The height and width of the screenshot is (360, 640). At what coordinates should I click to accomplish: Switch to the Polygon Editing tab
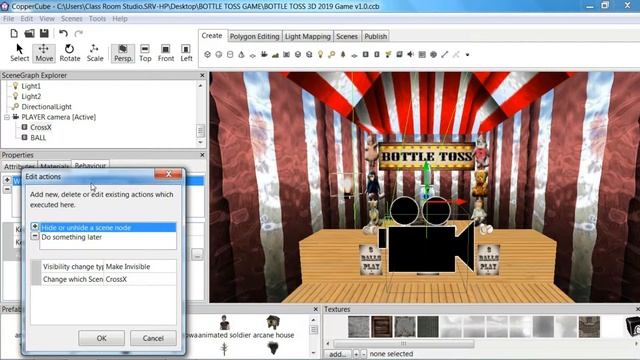coord(254,36)
